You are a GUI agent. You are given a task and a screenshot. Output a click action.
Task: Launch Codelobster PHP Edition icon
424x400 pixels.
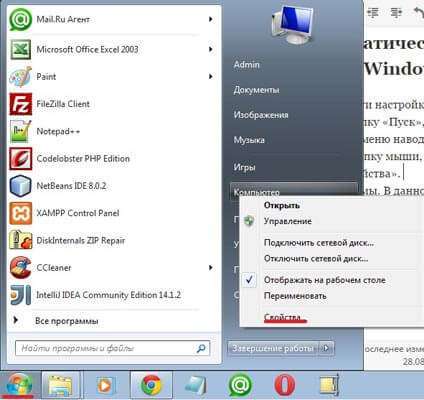(20, 159)
